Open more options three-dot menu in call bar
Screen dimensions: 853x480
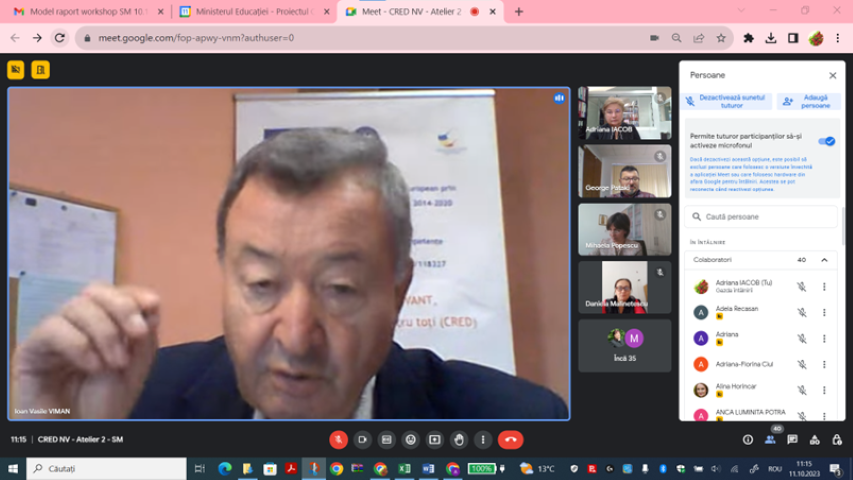483,440
